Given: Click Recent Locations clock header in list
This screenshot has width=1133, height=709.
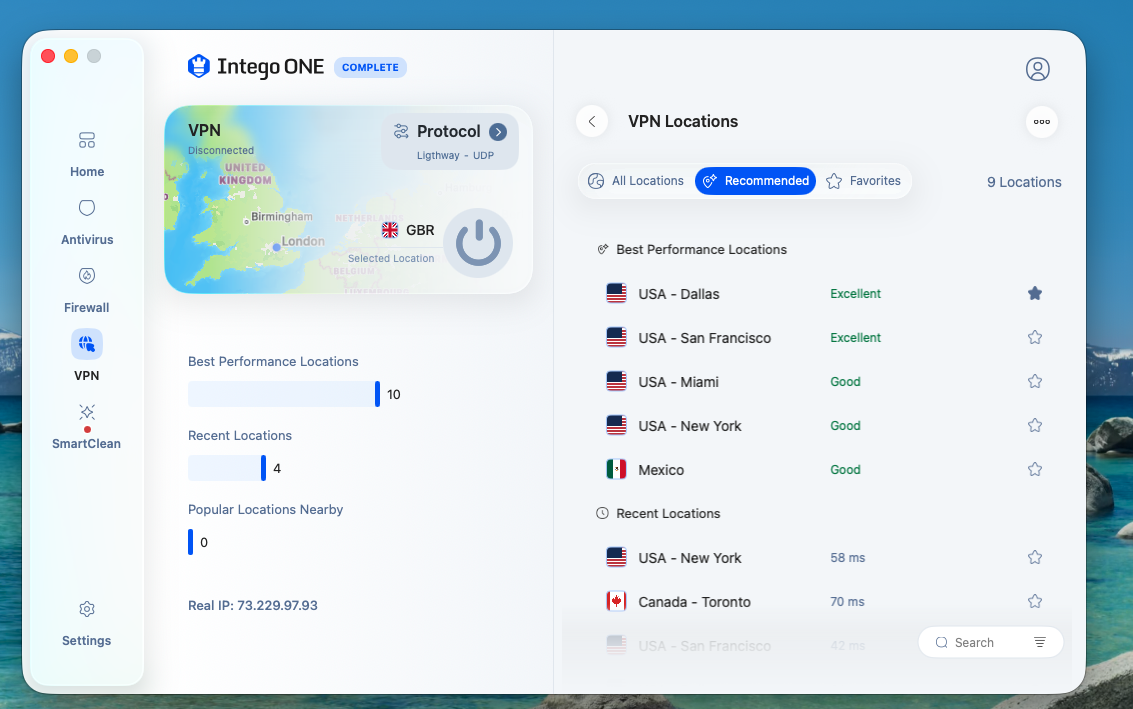Looking at the screenshot, I should pos(668,513).
